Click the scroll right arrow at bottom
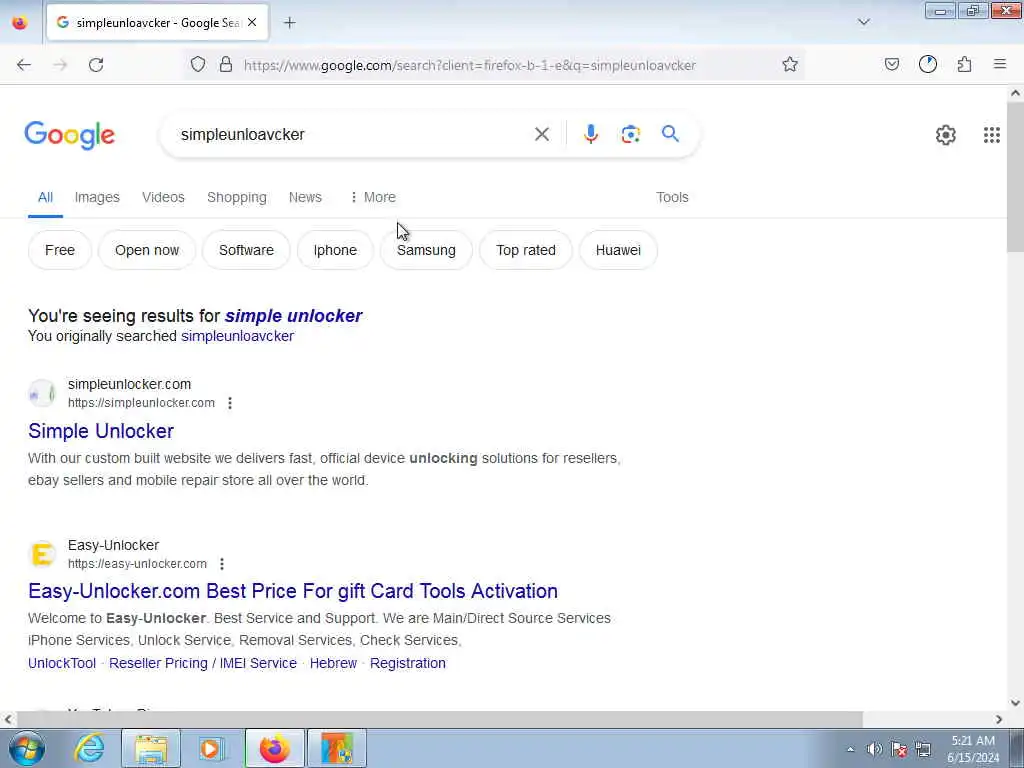This screenshot has height=768, width=1024. 999,719
